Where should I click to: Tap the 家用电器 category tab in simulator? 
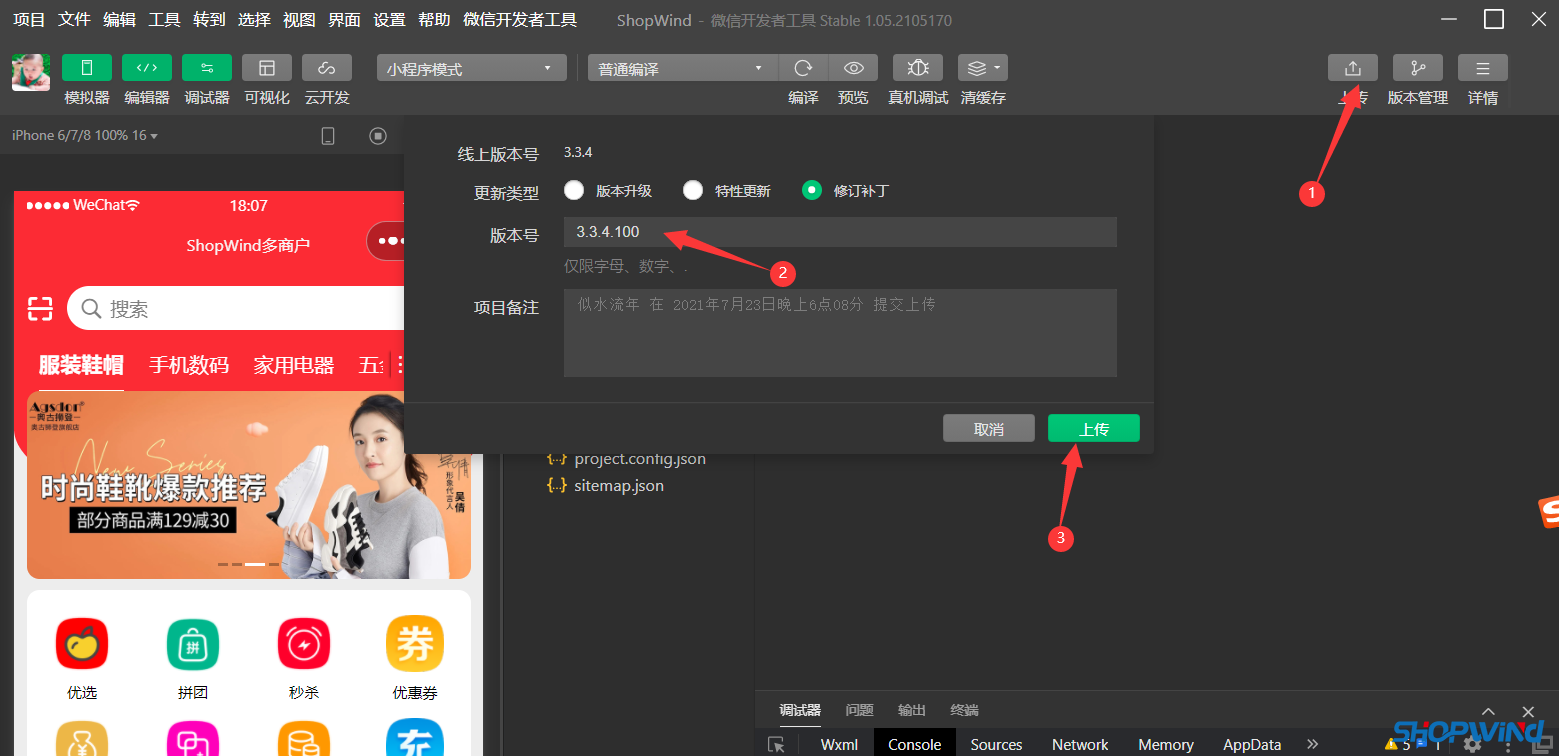tap(293, 365)
